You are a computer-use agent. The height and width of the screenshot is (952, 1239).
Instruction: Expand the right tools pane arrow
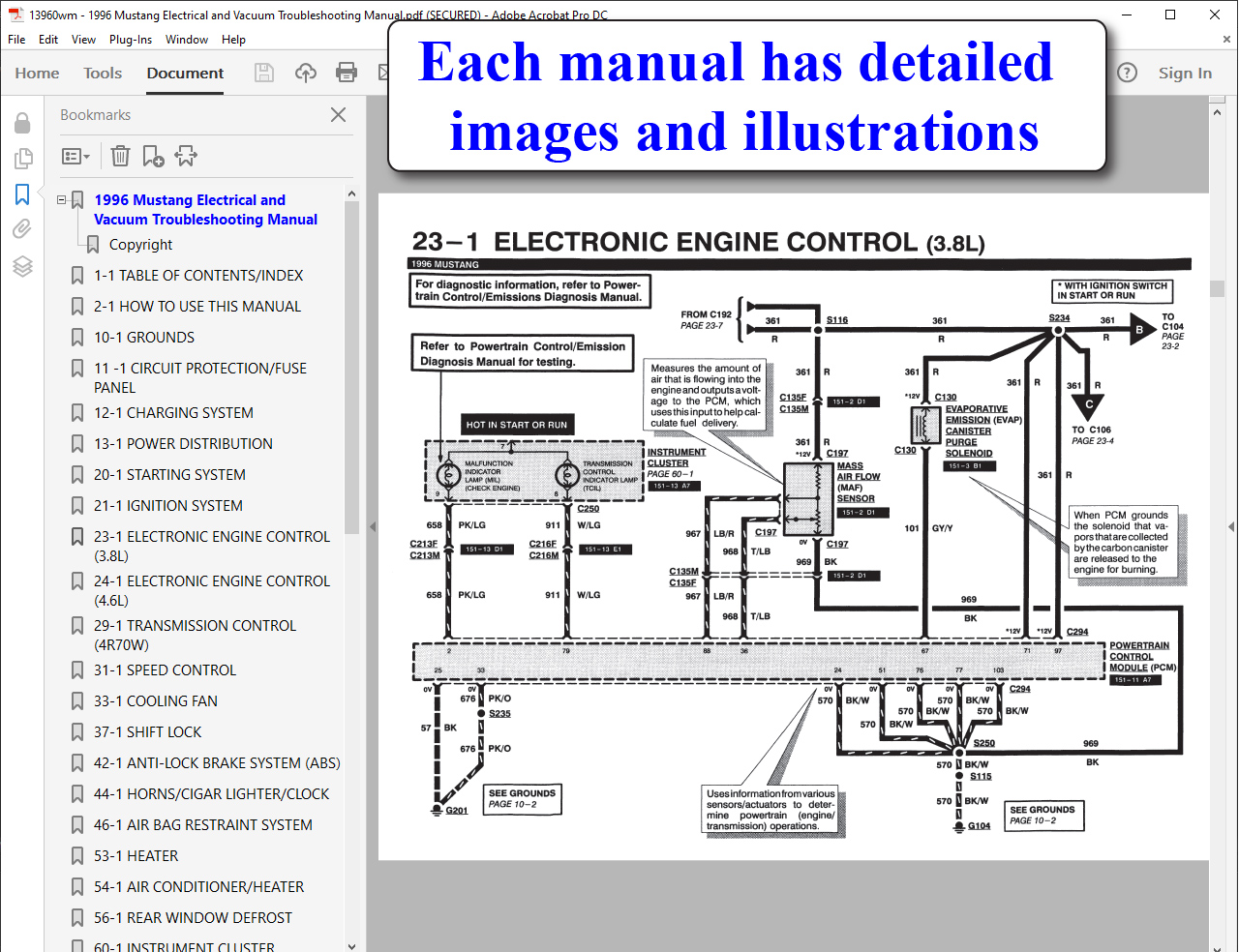pyautogui.click(x=1231, y=527)
